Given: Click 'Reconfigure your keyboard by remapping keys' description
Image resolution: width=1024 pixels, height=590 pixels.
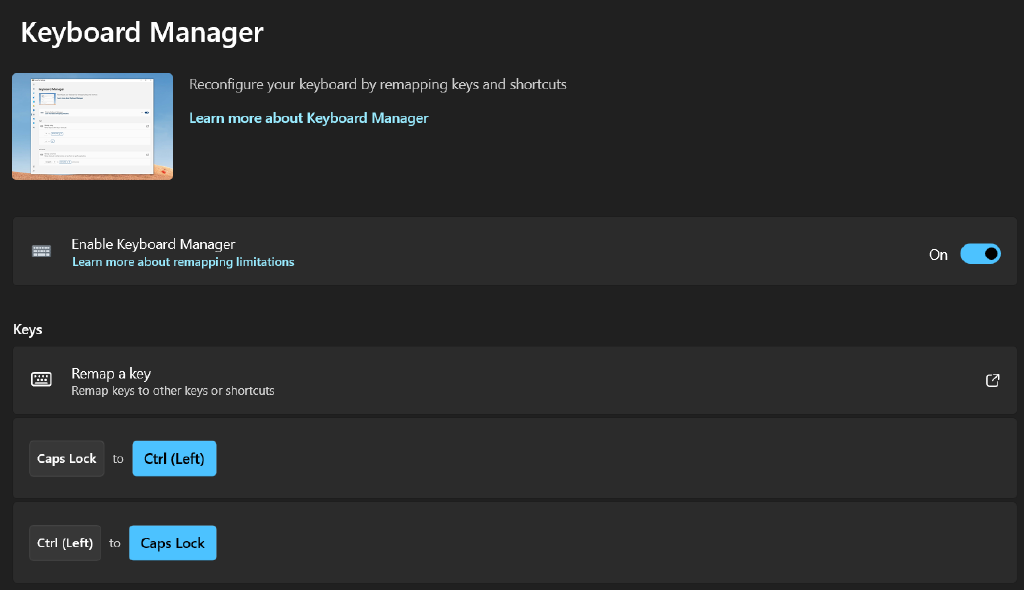Looking at the screenshot, I should point(377,84).
